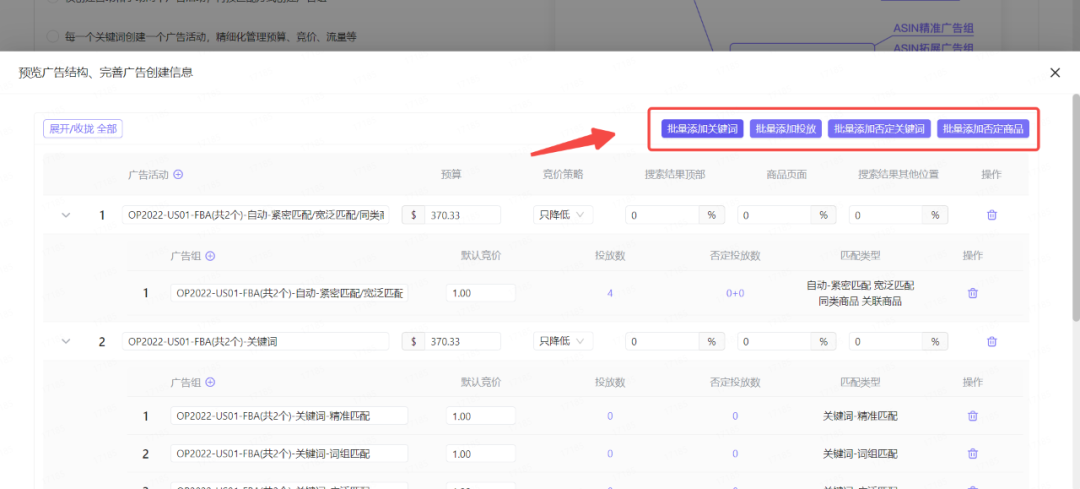Open 投放数 link showing 4

(x=610, y=293)
